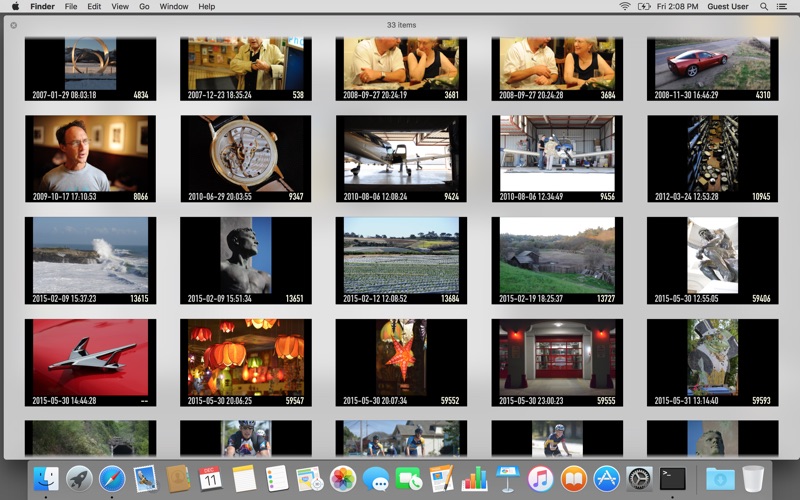Open Spotlight search magnifier icon
The image size is (800, 500).
pyautogui.click(x=764, y=7)
